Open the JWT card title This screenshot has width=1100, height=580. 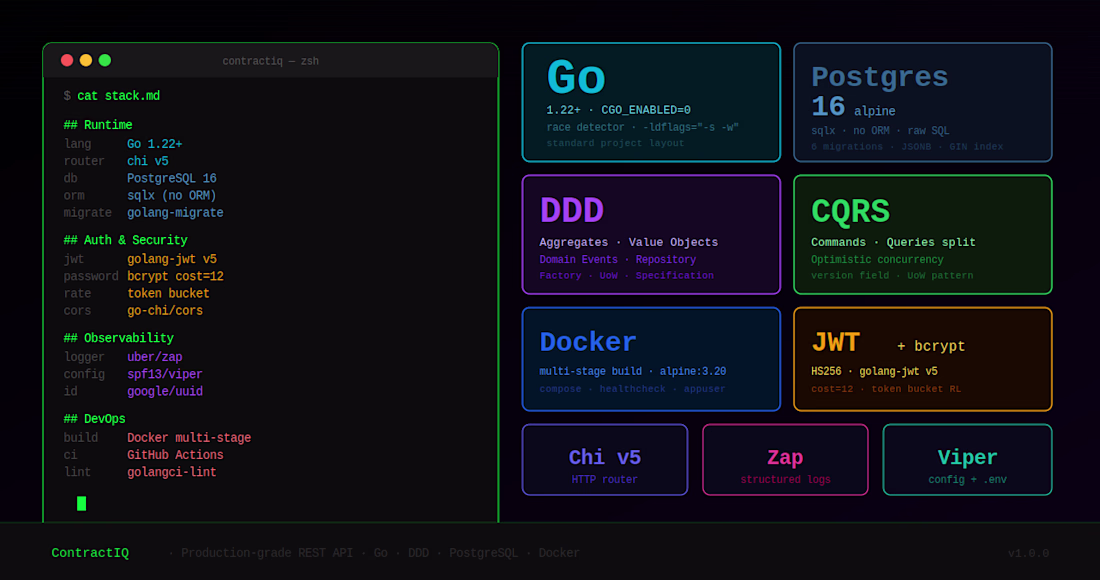pos(835,343)
